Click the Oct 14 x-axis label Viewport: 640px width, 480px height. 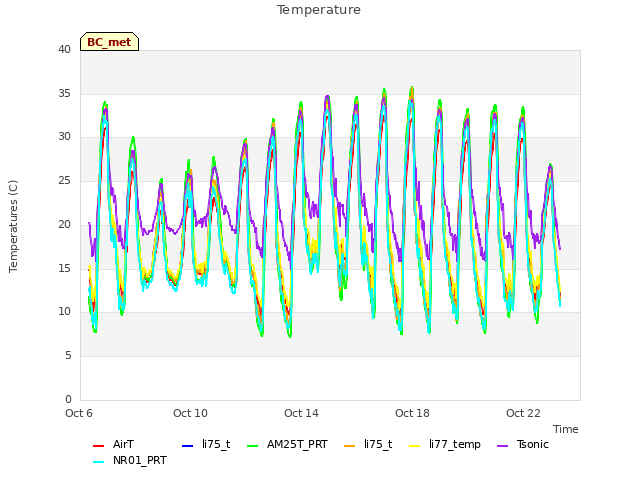point(301,413)
